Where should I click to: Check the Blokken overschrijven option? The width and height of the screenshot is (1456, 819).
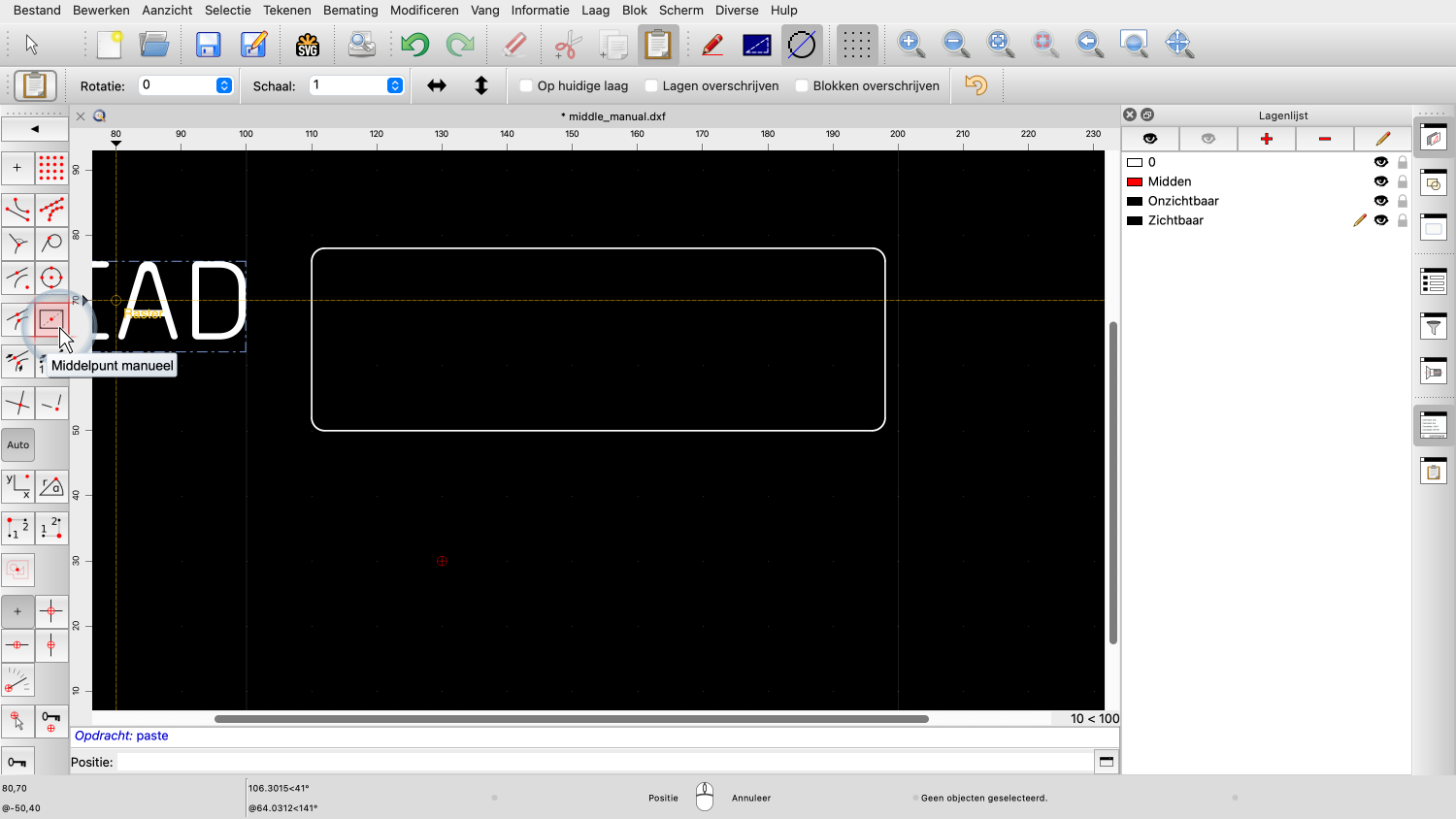(802, 85)
